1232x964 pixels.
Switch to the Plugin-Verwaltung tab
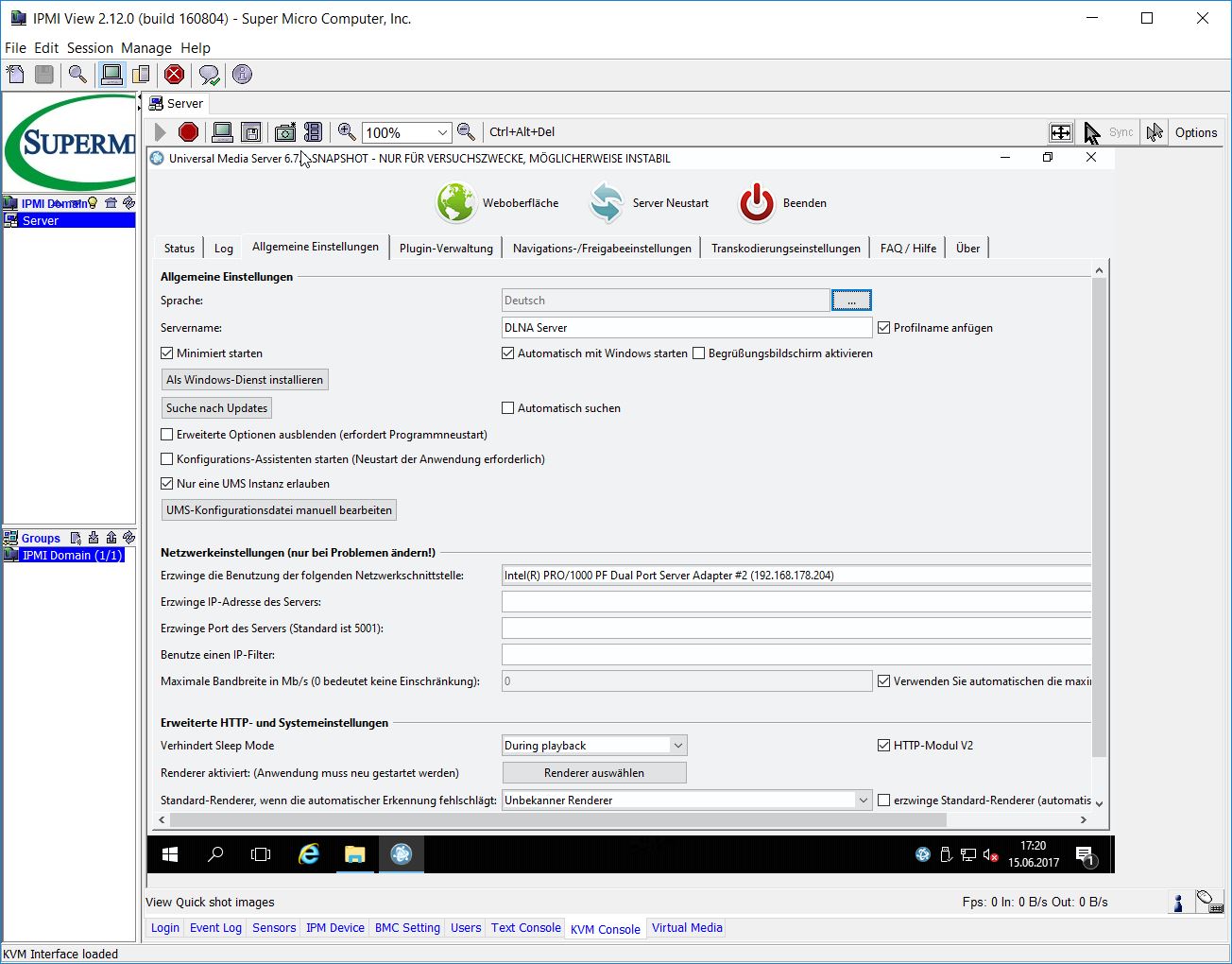[446, 249]
